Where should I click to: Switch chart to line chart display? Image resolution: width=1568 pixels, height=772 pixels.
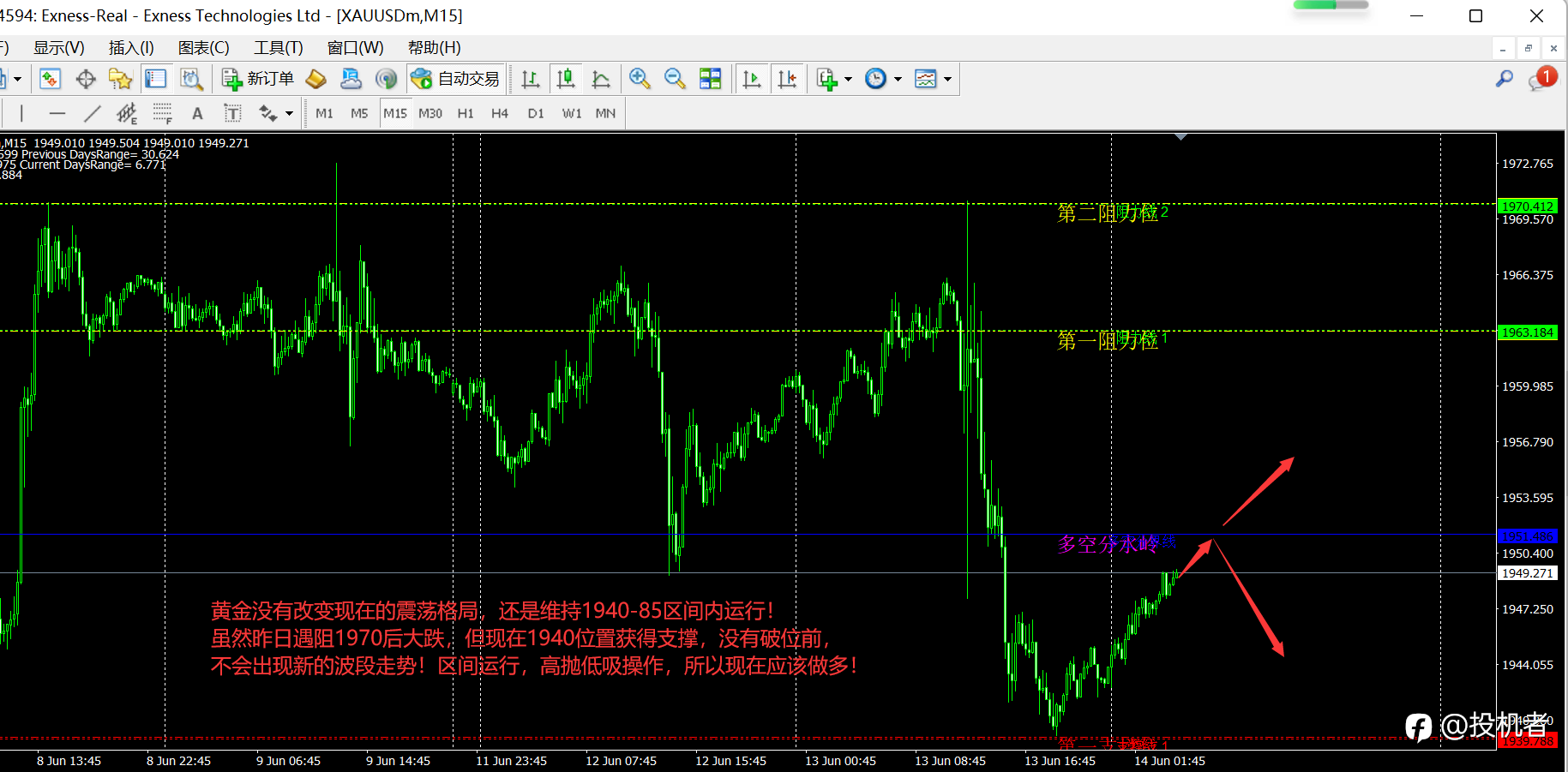[x=601, y=79]
